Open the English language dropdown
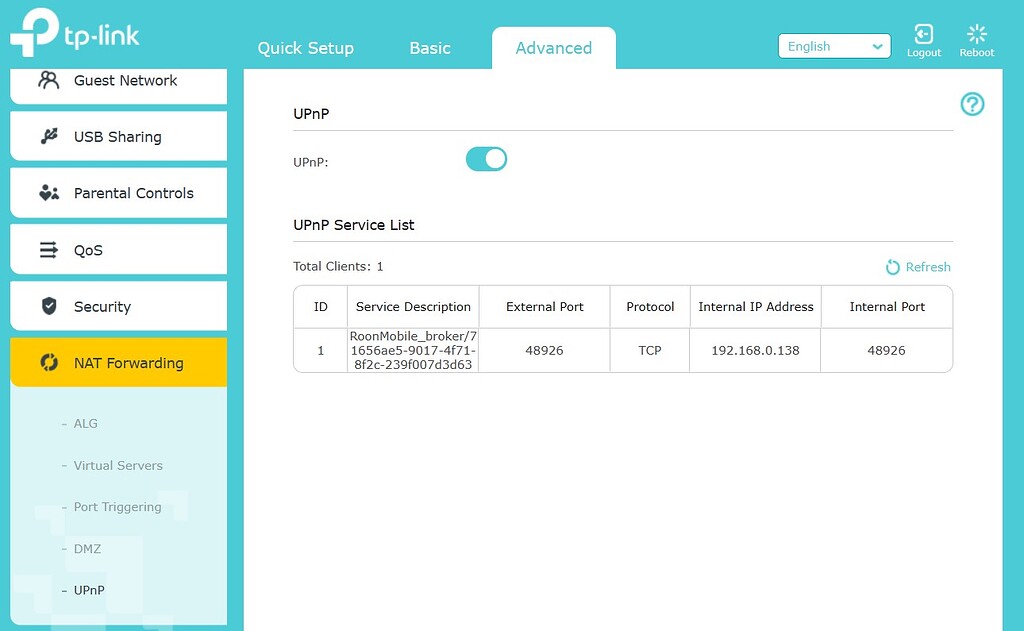Screen dimensions: 1024x631 coord(834,46)
